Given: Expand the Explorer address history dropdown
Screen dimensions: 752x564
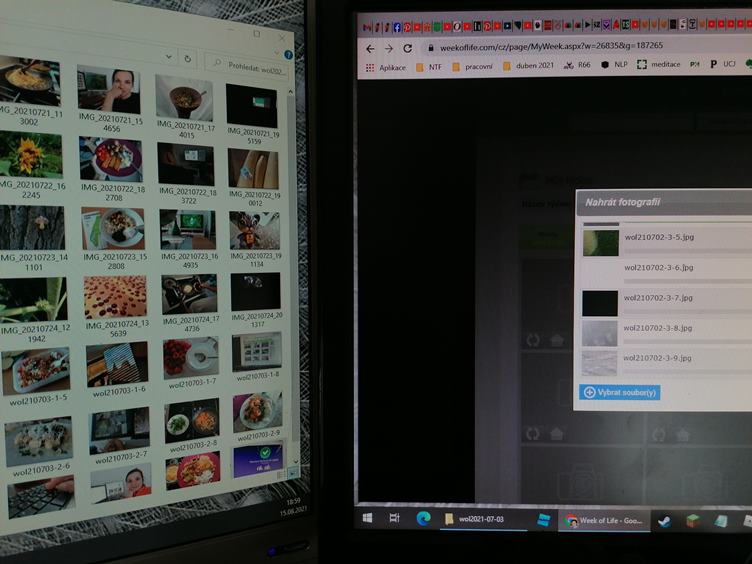Looking at the screenshot, I should [x=169, y=57].
